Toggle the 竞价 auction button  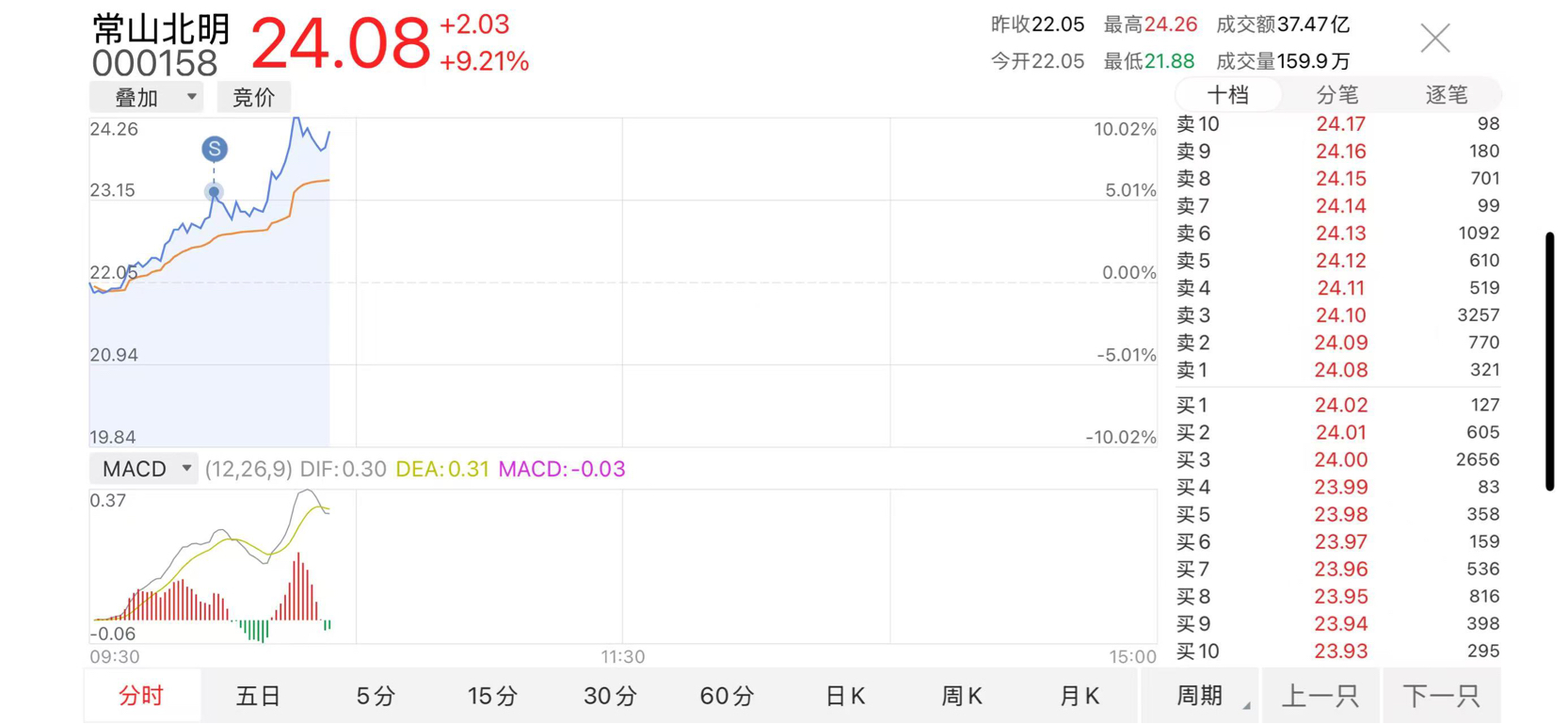[x=253, y=97]
